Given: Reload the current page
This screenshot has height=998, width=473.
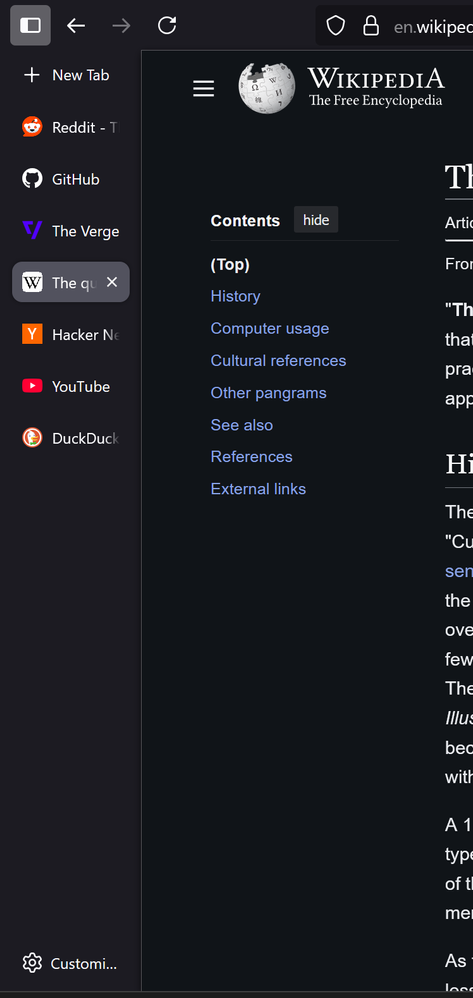Looking at the screenshot, I should tap(167, 25).
